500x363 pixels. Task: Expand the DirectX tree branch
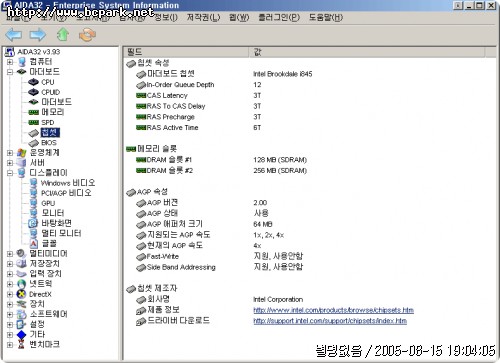(10, 294)
